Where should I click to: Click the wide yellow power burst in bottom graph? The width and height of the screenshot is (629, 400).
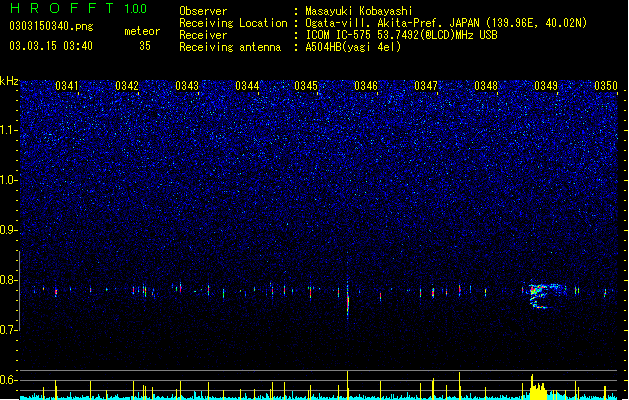[538, 387]
